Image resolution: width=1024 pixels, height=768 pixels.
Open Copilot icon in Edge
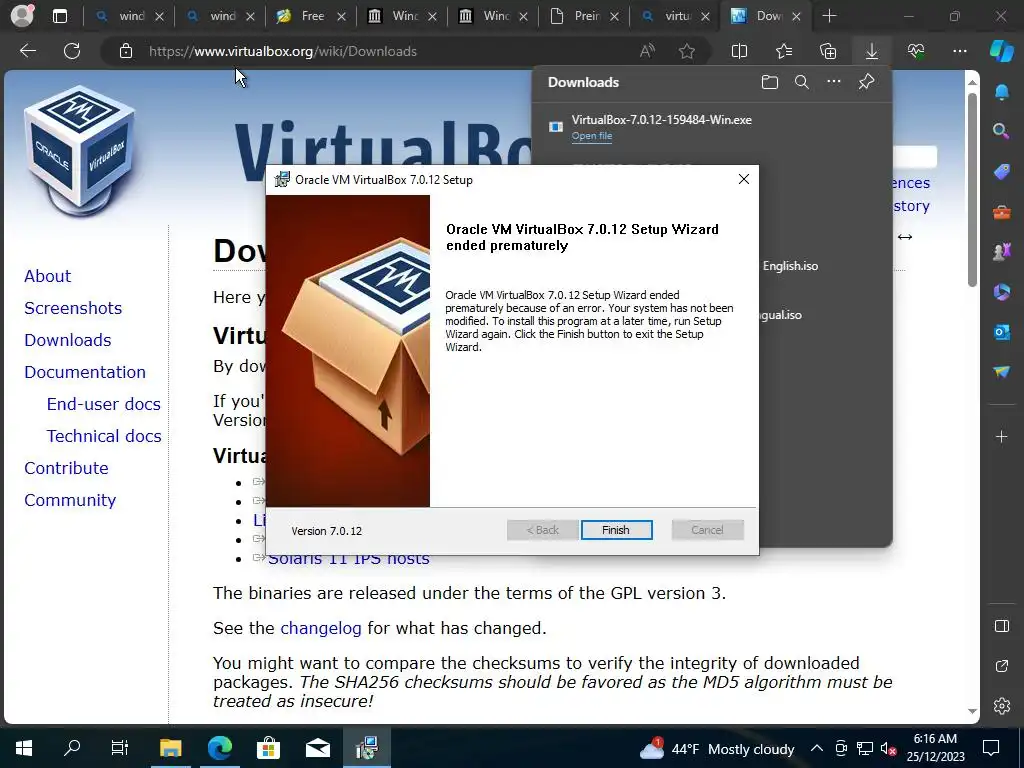[x=1001, y=51]
